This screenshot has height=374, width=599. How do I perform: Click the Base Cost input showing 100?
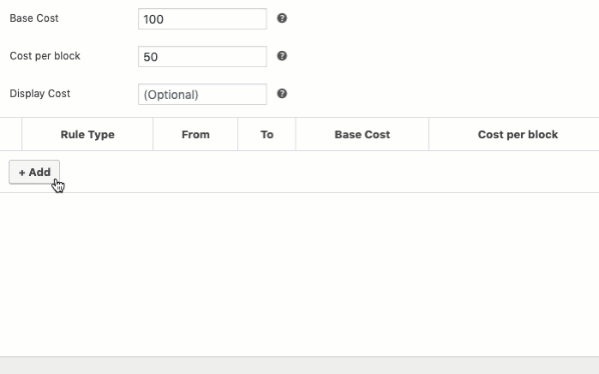202,19
